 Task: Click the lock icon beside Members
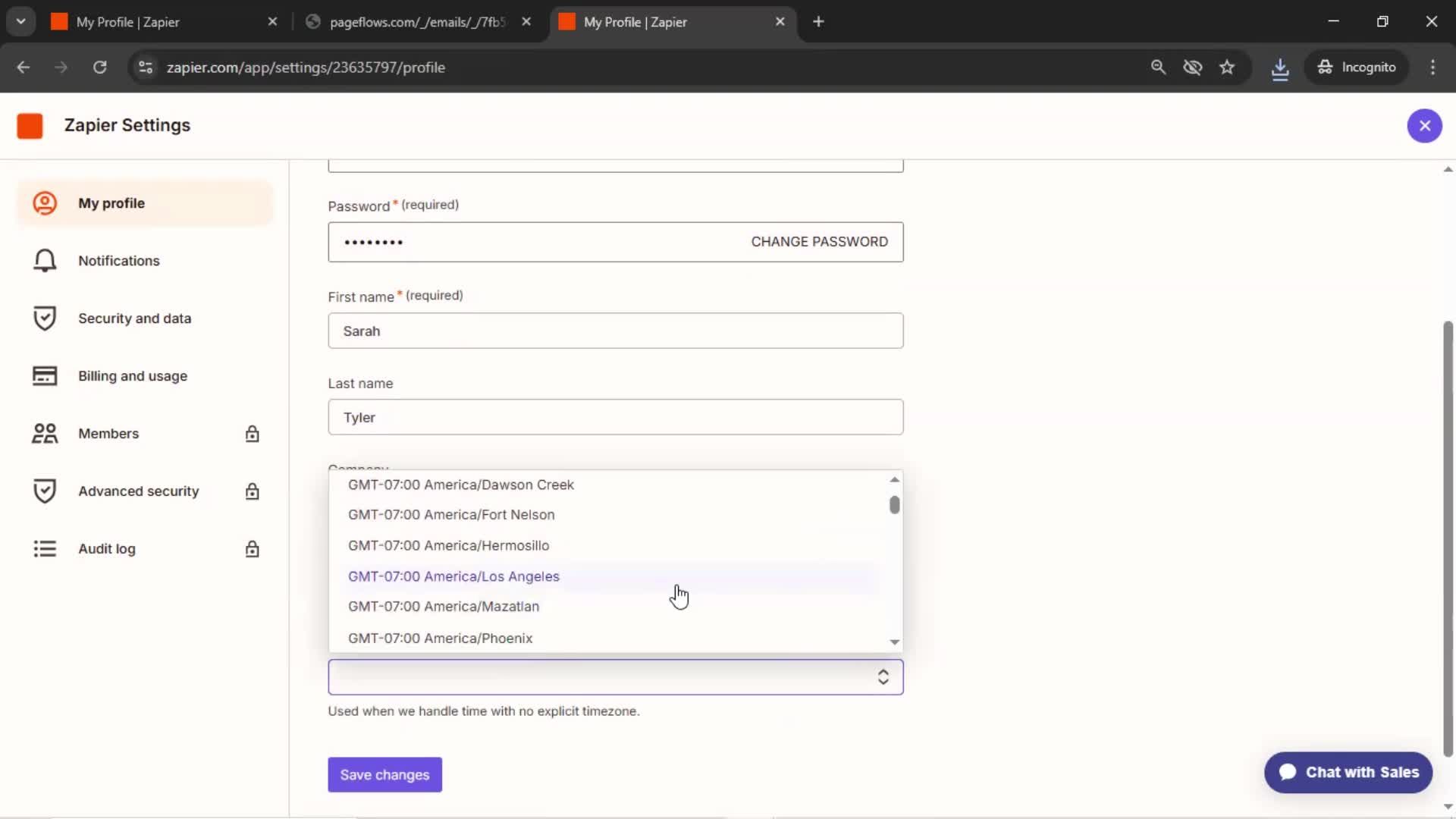(253, 434)
